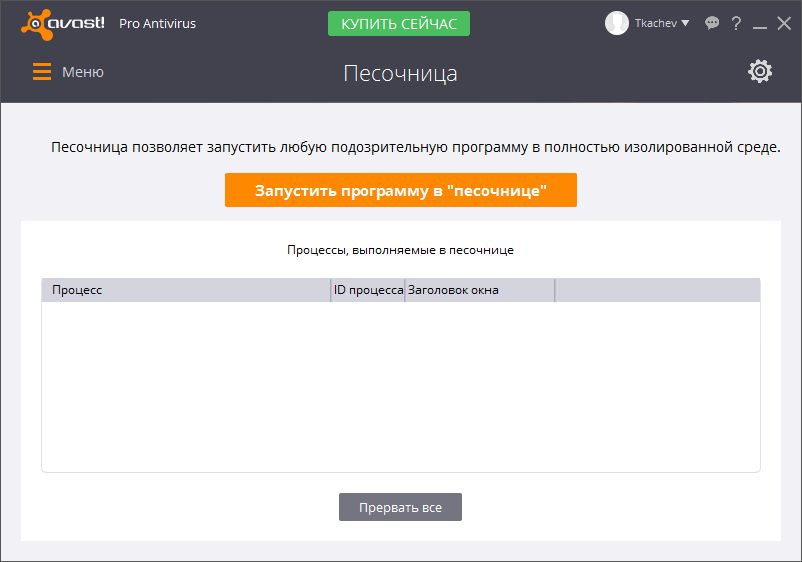
Task: Click the Pro Antivirus product label
Action: coord(158,24)
